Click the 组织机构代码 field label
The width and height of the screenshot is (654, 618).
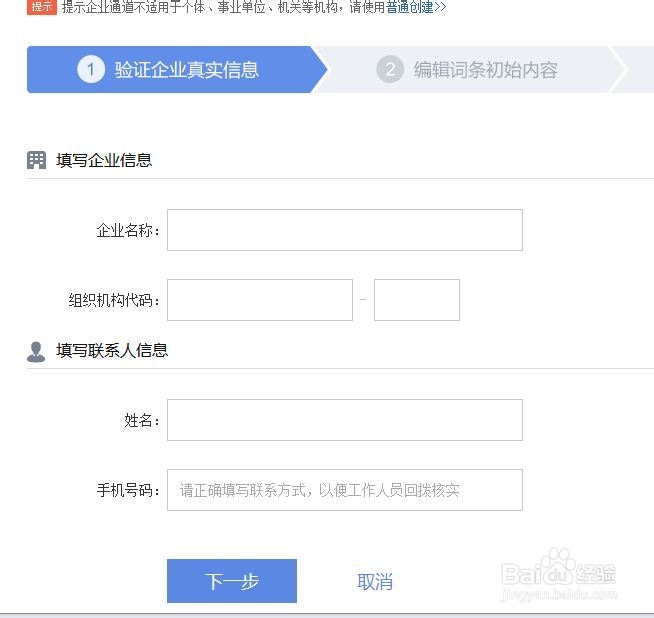(114, 301)
